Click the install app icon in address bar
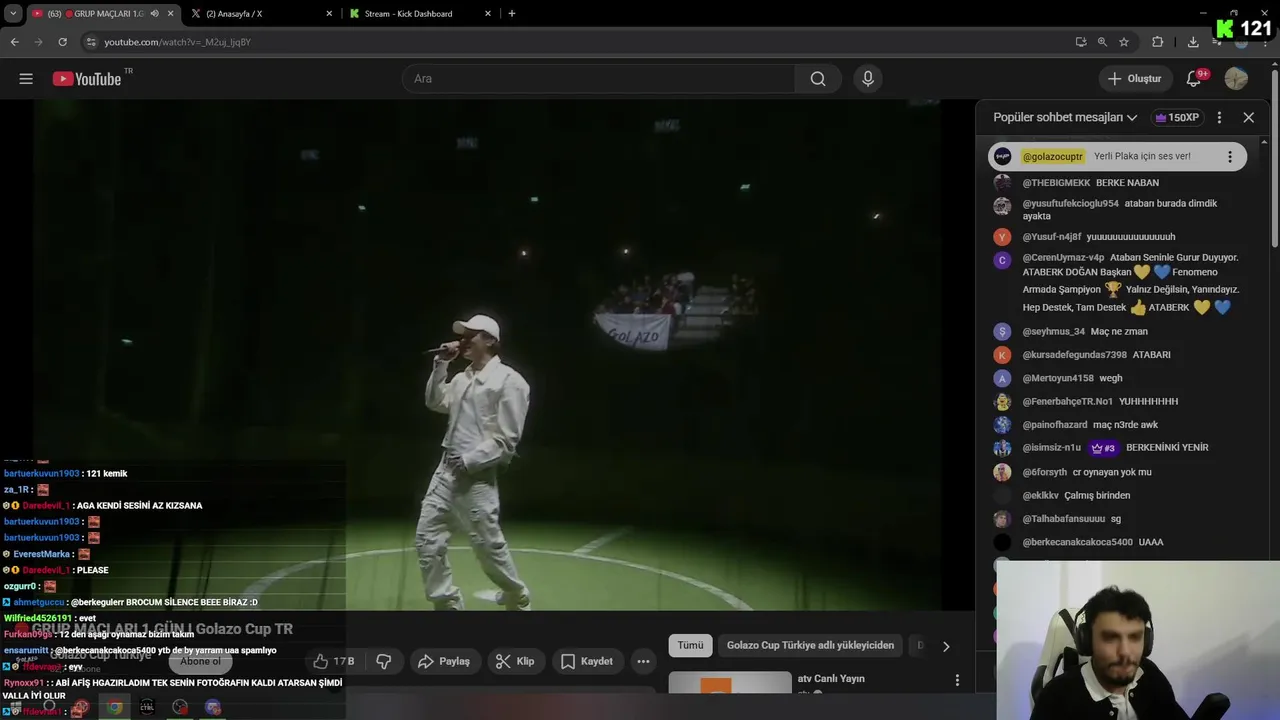The height and width of the screenshot is (720, 1280). [x=1081, y=42]
